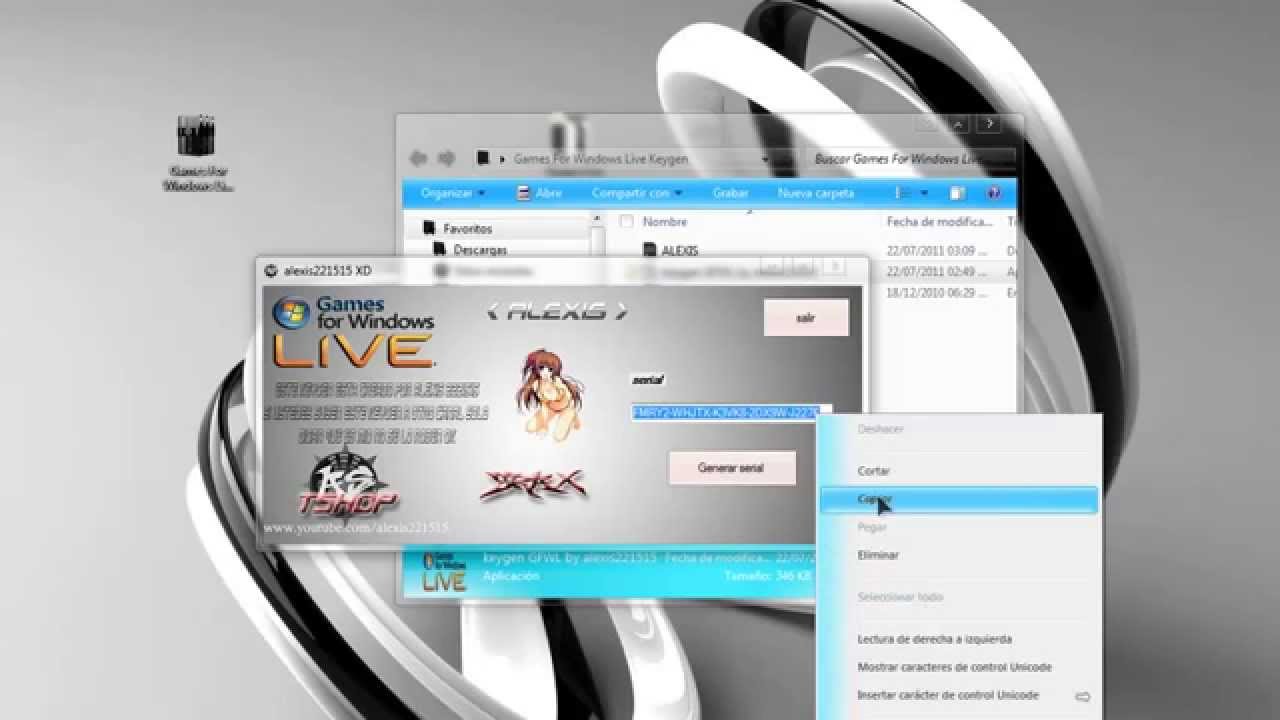Click the Favoritos star icon
The height and width of the screenshot is (720, 1280).
430,229
